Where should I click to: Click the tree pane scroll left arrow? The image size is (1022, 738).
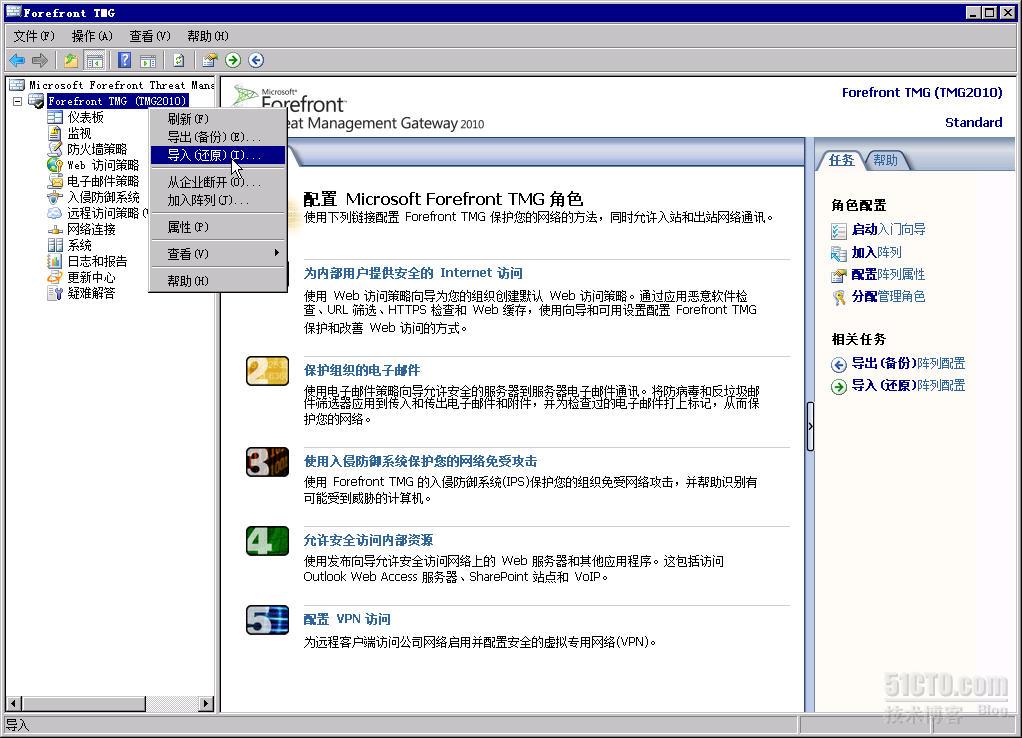(14, 703)
